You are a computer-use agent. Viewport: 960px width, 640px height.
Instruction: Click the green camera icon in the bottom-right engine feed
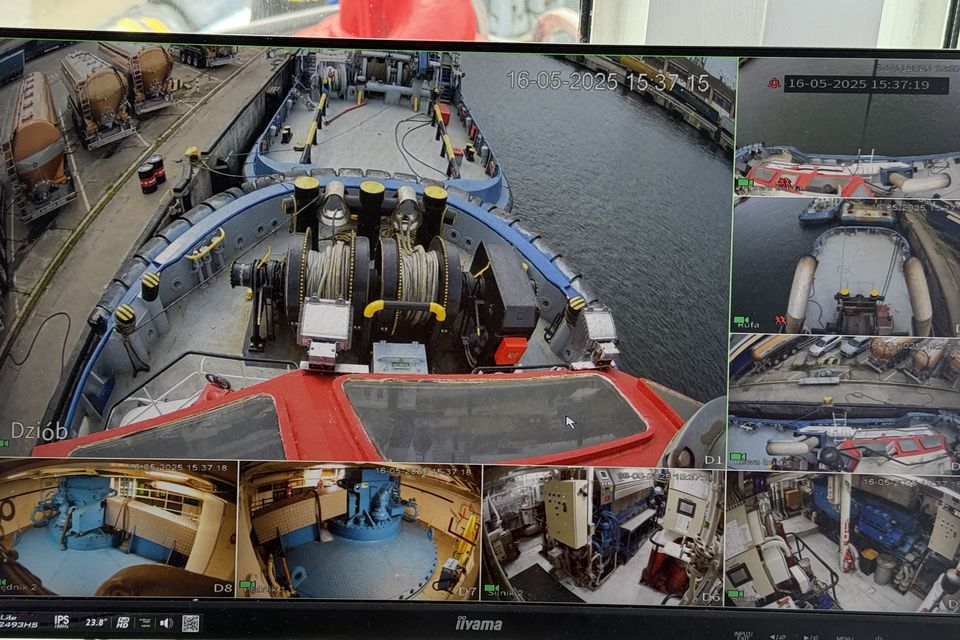pos(735,593)
